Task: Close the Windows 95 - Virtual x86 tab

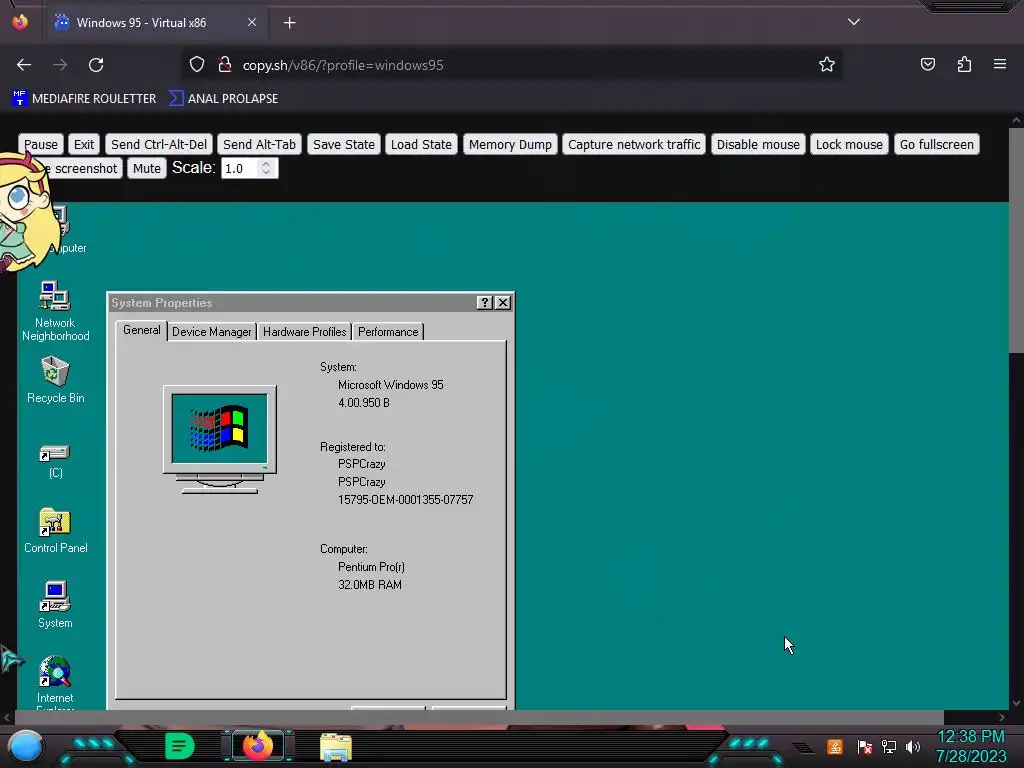Action: [252, 22]
